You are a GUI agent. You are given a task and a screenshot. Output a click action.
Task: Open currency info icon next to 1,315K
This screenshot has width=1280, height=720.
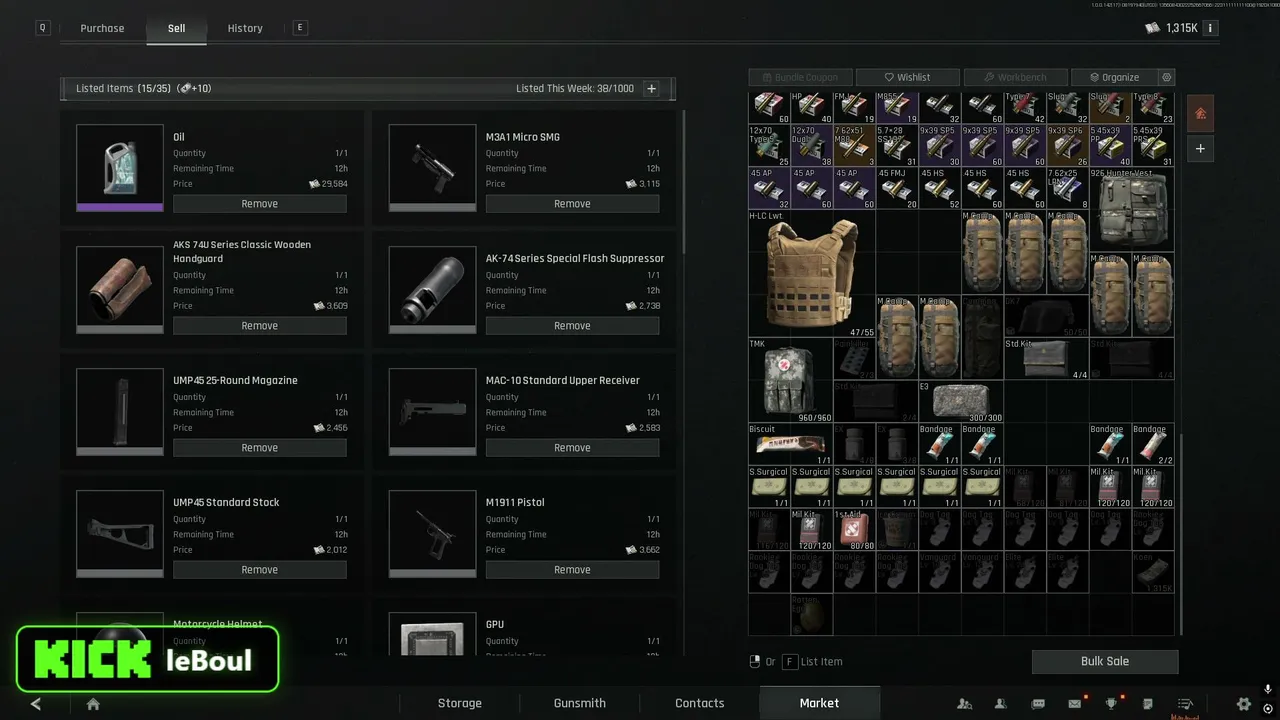(1210, 28)
